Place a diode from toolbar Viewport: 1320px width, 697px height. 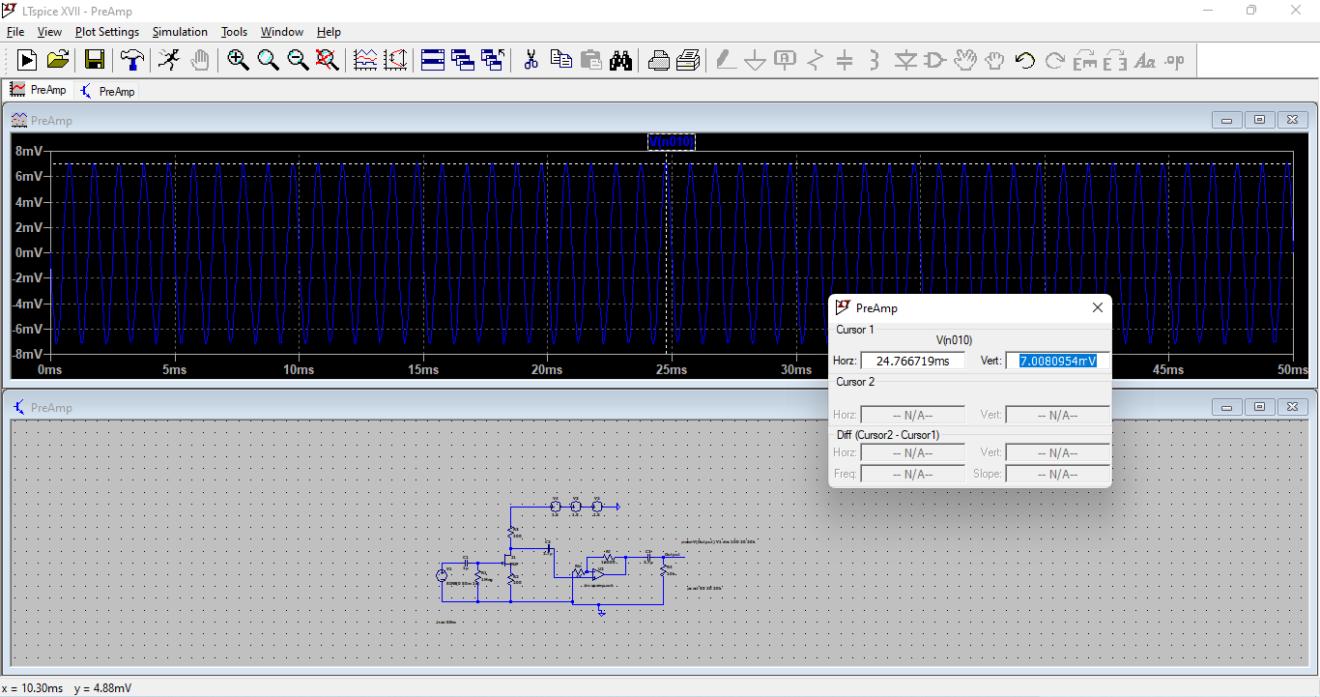point(905,60)
